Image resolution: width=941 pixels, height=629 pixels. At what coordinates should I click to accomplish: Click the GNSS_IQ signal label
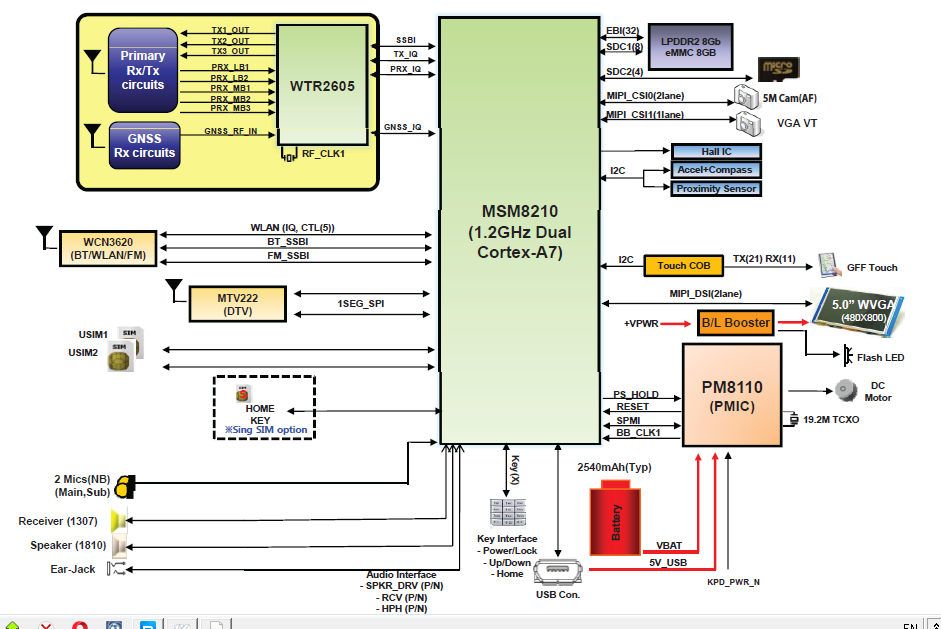coord(403,127)
